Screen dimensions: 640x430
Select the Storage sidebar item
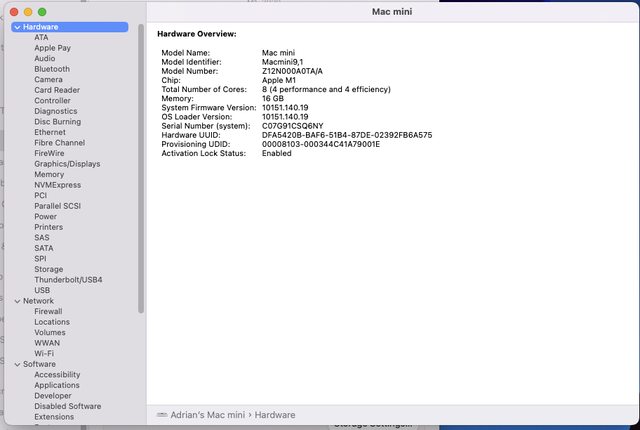tap(48, 269)
